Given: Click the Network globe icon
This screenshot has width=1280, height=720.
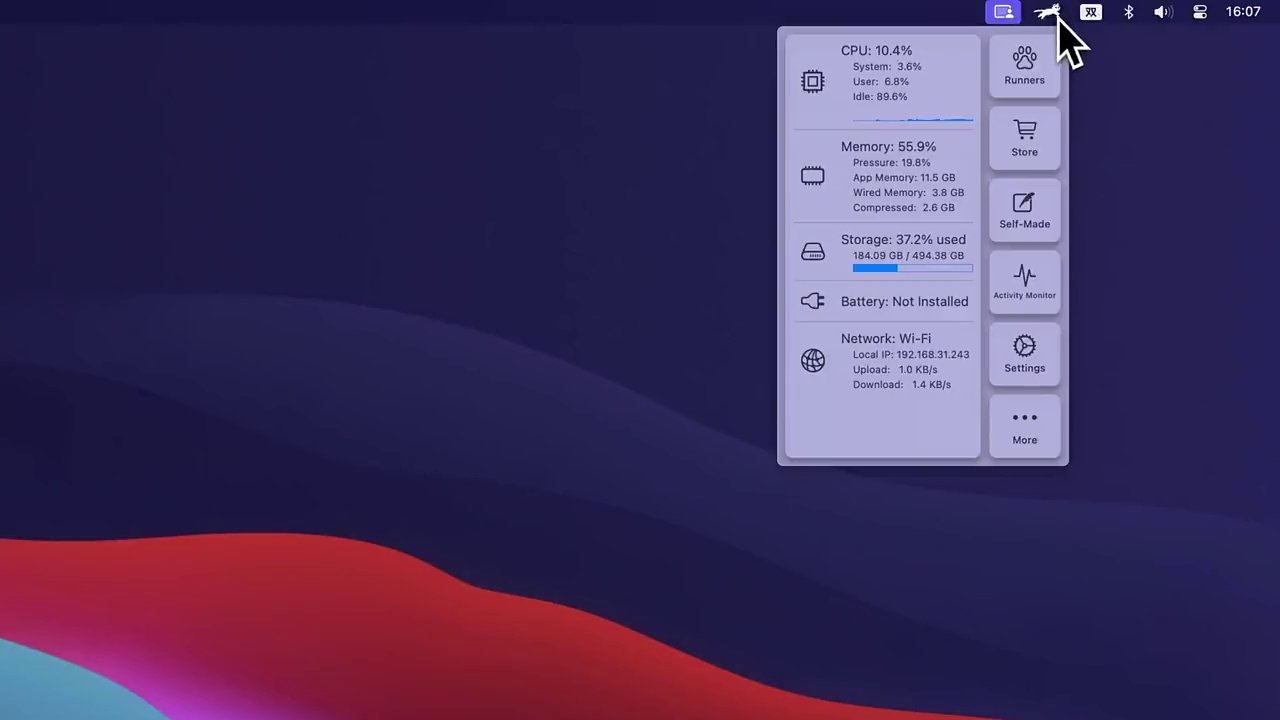Looking at the screenshot, I should 813,361.
